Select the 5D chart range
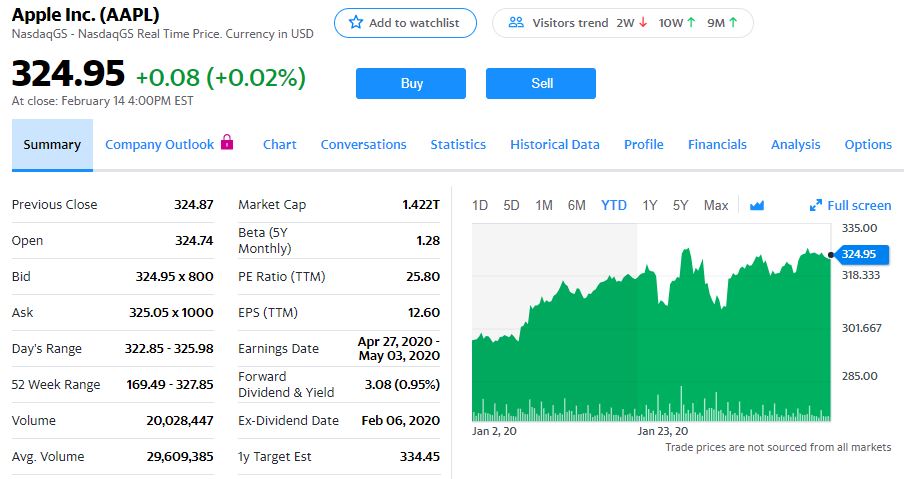 tap(511, 205)
